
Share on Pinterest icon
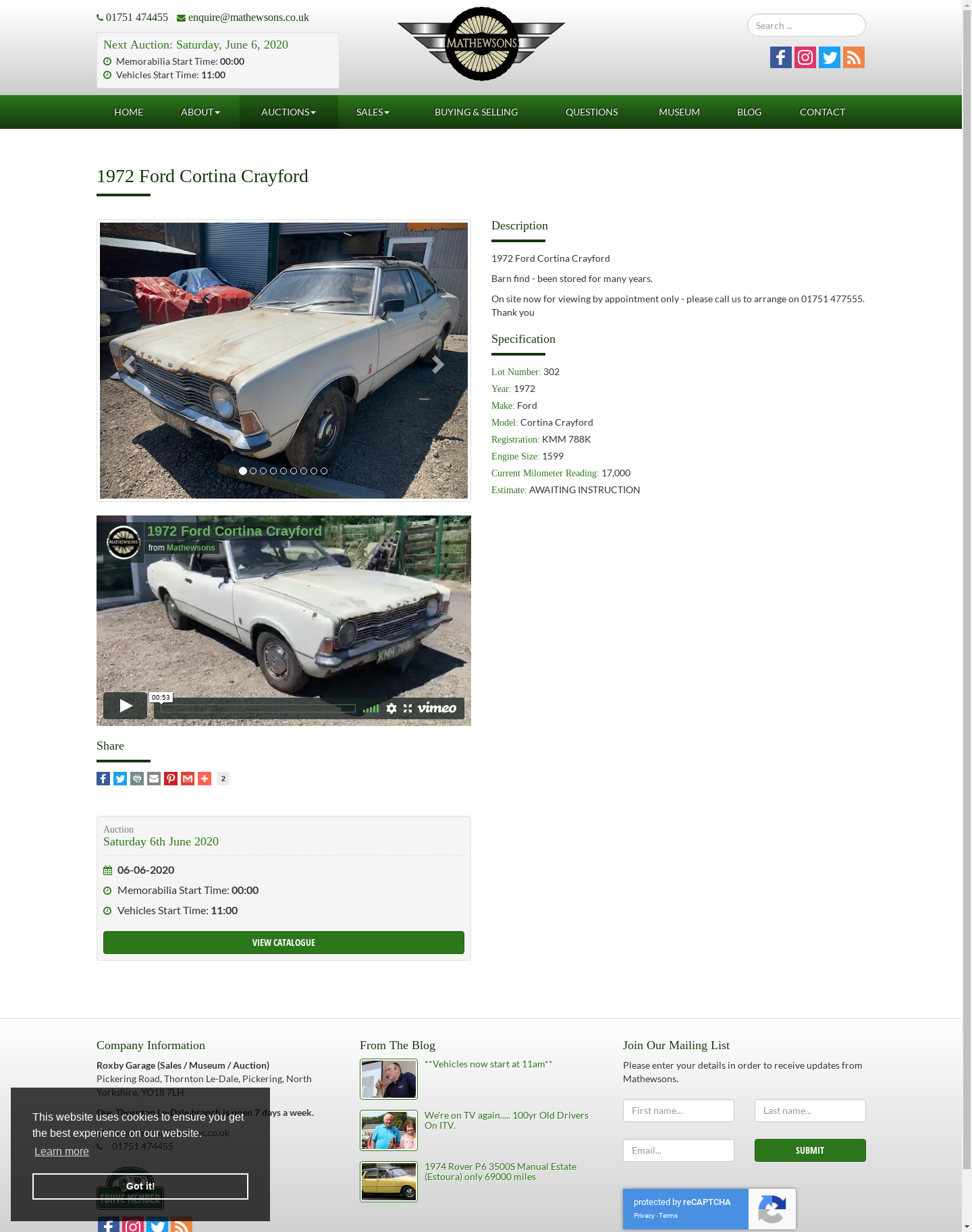pos(171,779)
